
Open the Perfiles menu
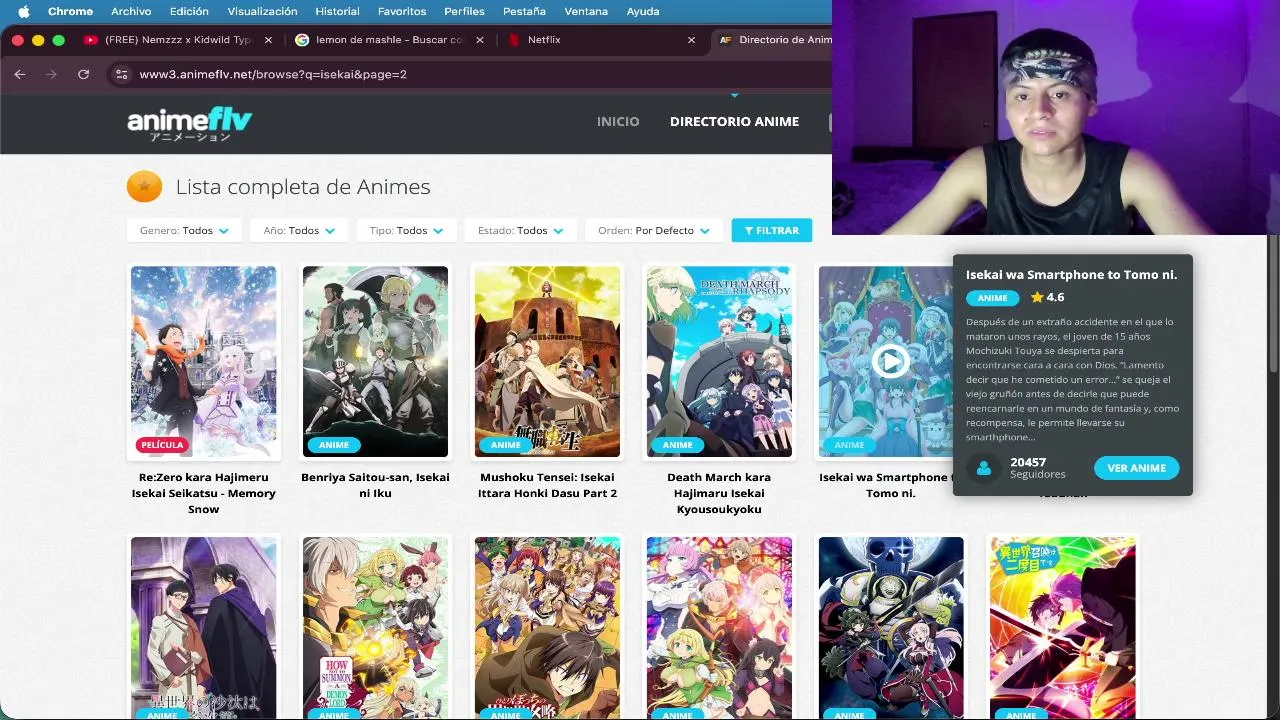click(x=464, y=11)
